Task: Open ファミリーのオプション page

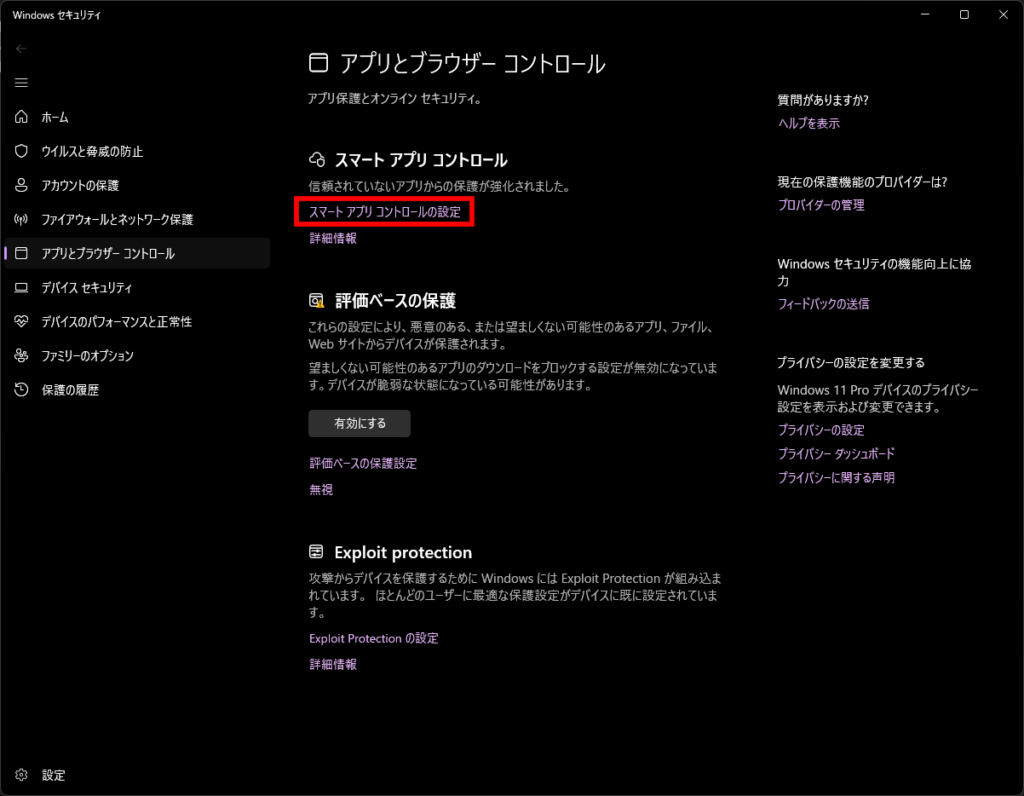Action: 88,355
